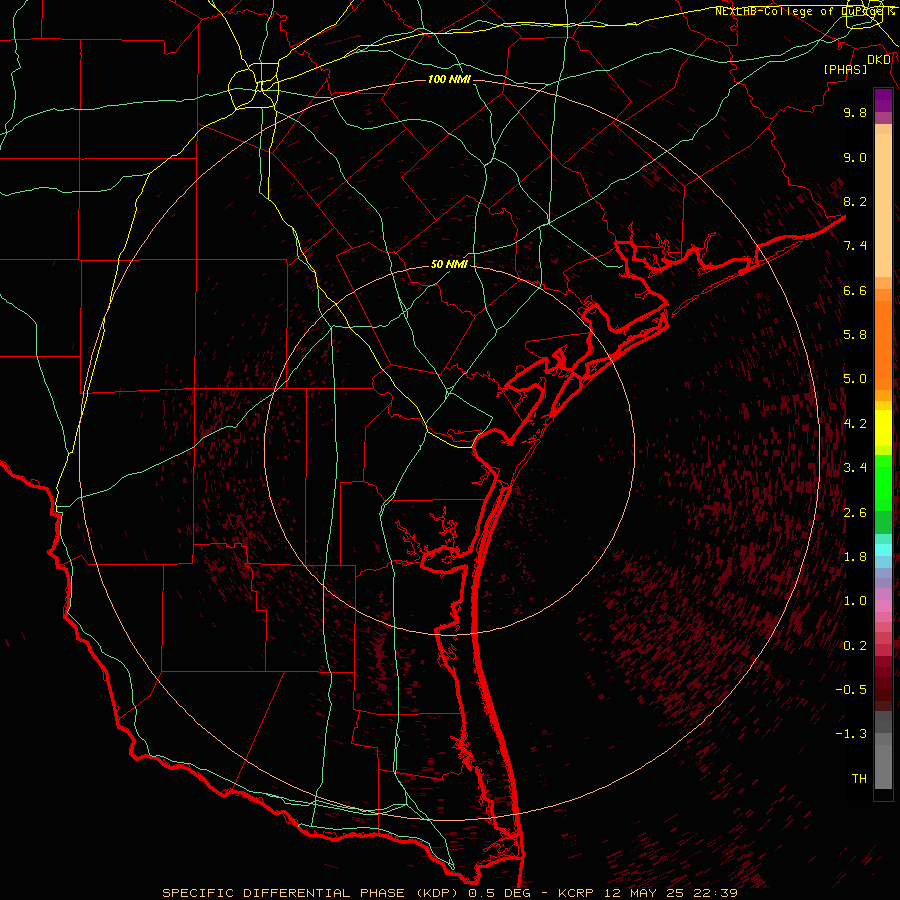The height and width of the screenshot is (900, 900).
Task: Click the 7.4 value on the color scale
Action: click(855, 246)
